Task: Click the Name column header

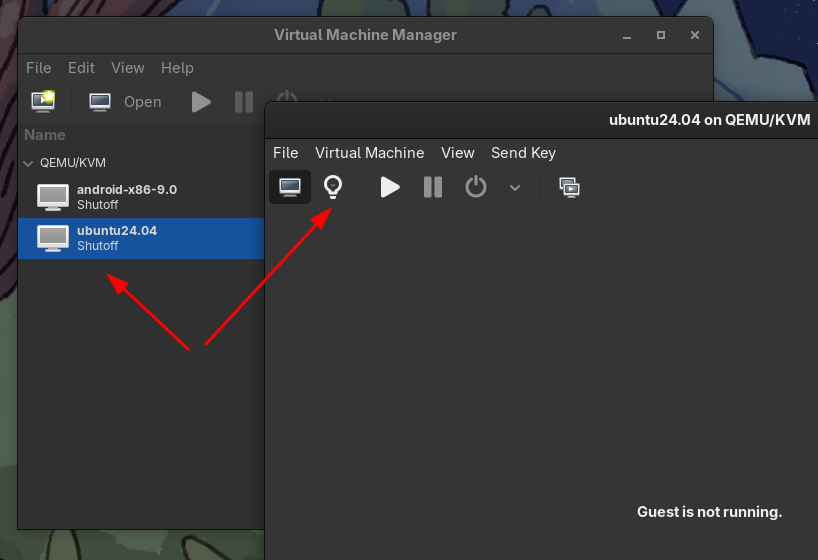Action: pyautogui.click(x=45, y=135)
